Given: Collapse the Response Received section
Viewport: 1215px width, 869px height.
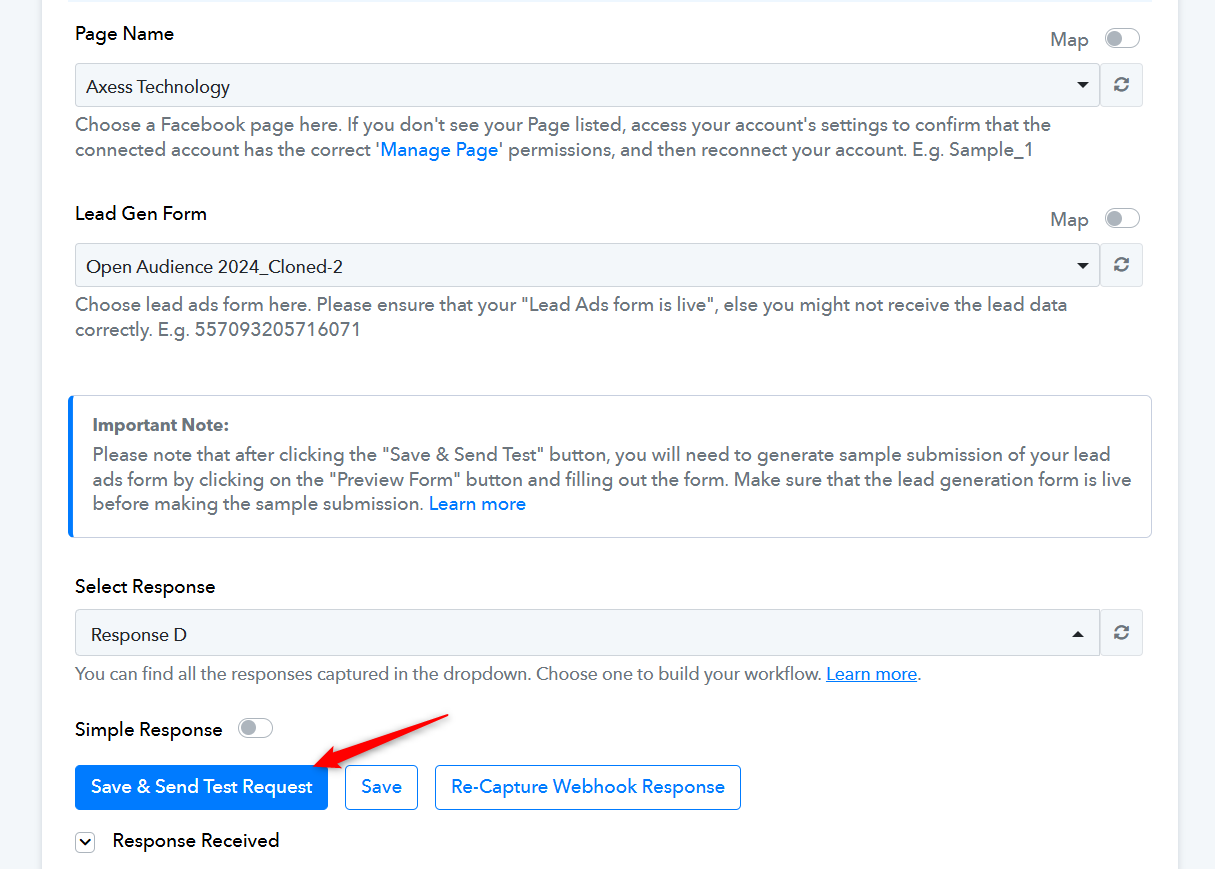Looking at the screenshot, I should 85,842.
